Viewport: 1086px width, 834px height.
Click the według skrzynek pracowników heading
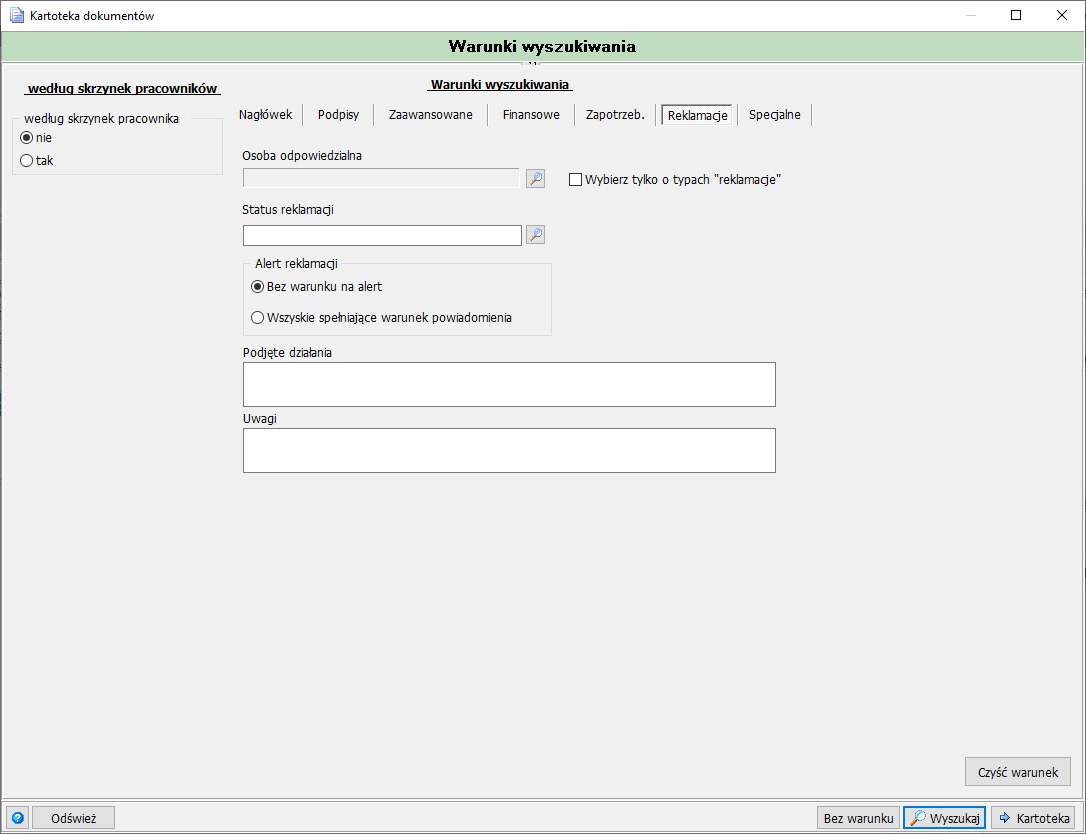[123, 89]
